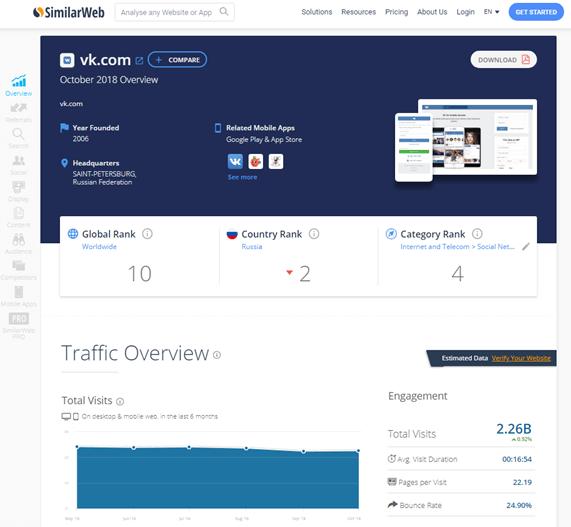Screen dimensions: 571x527
Task: Click the Global Rank globe icon
Action: coord(73,234)
